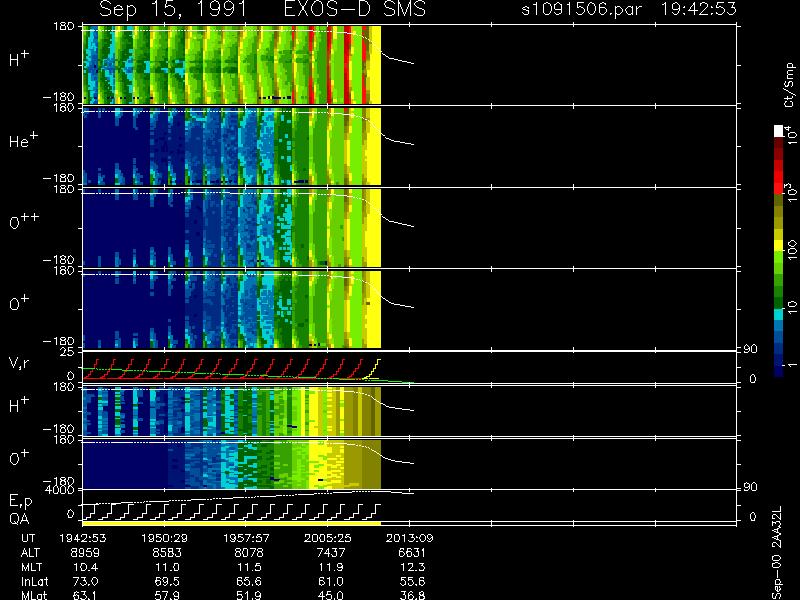The width and height of the screenshot is (800, 600).
Task: Click the vertical "Sep-00 2AA32L" stamp text
Action: [777, 553]
